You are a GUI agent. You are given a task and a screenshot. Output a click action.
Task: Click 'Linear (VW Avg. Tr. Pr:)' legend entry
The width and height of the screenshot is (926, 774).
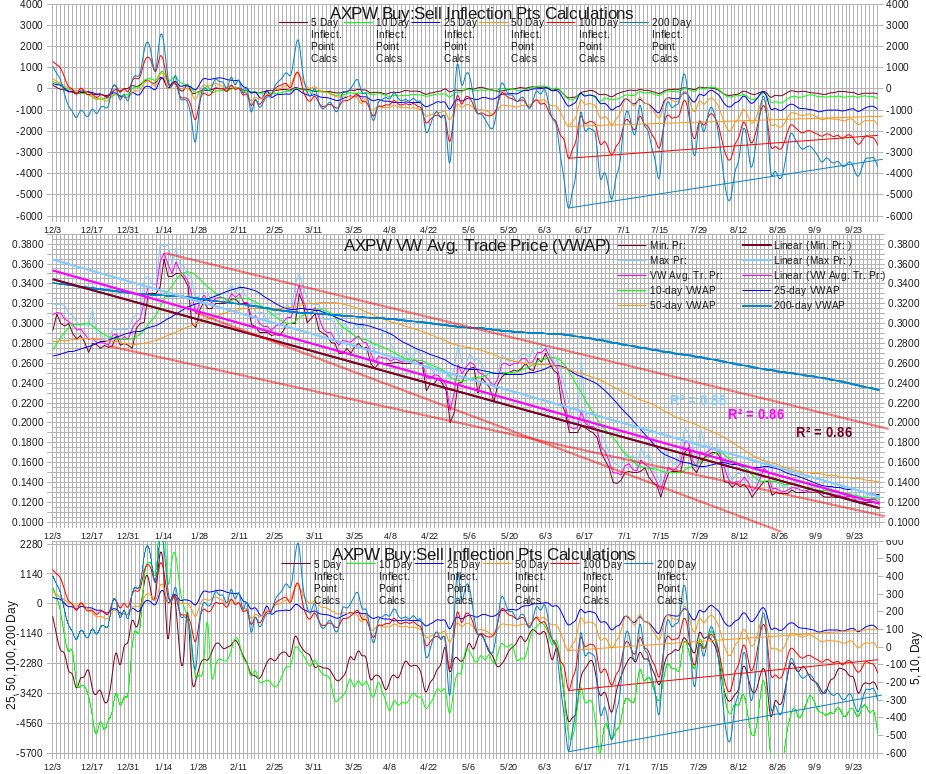point(829,275)
